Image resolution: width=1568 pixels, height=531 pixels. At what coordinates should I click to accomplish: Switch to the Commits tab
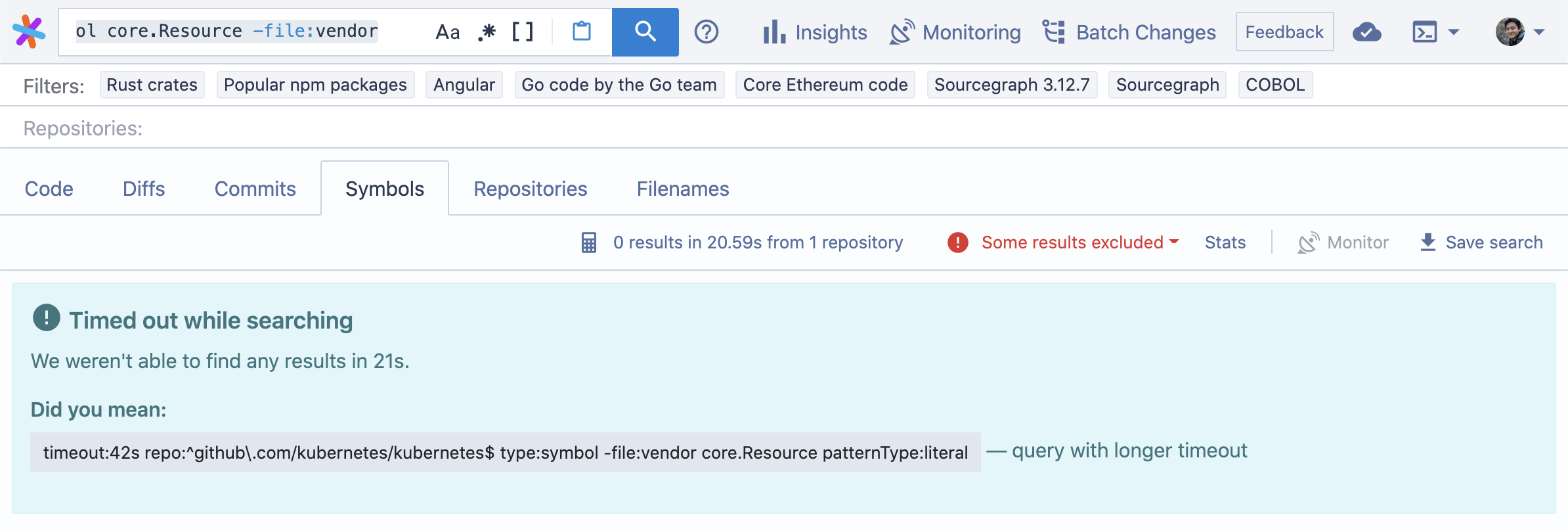point(255,189)
